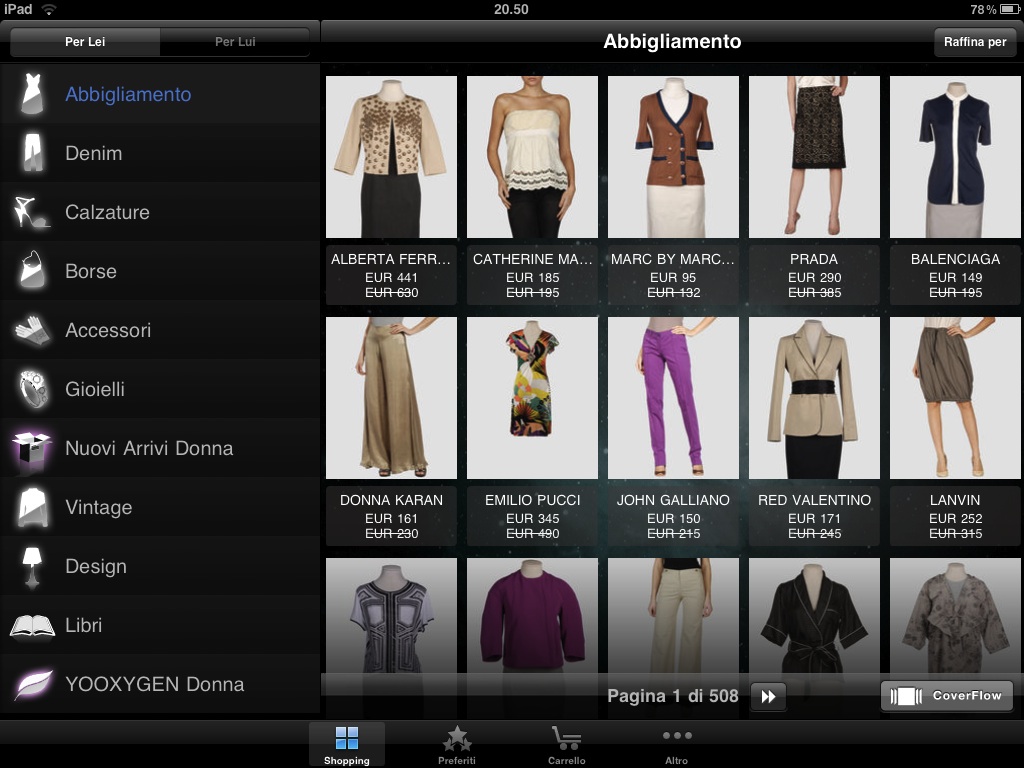This screenshot has height=768, width=1024.
Task: View the Alberta Ferretti beaded jacket photo
Action: pyautogui.click(x=391, y=157)
